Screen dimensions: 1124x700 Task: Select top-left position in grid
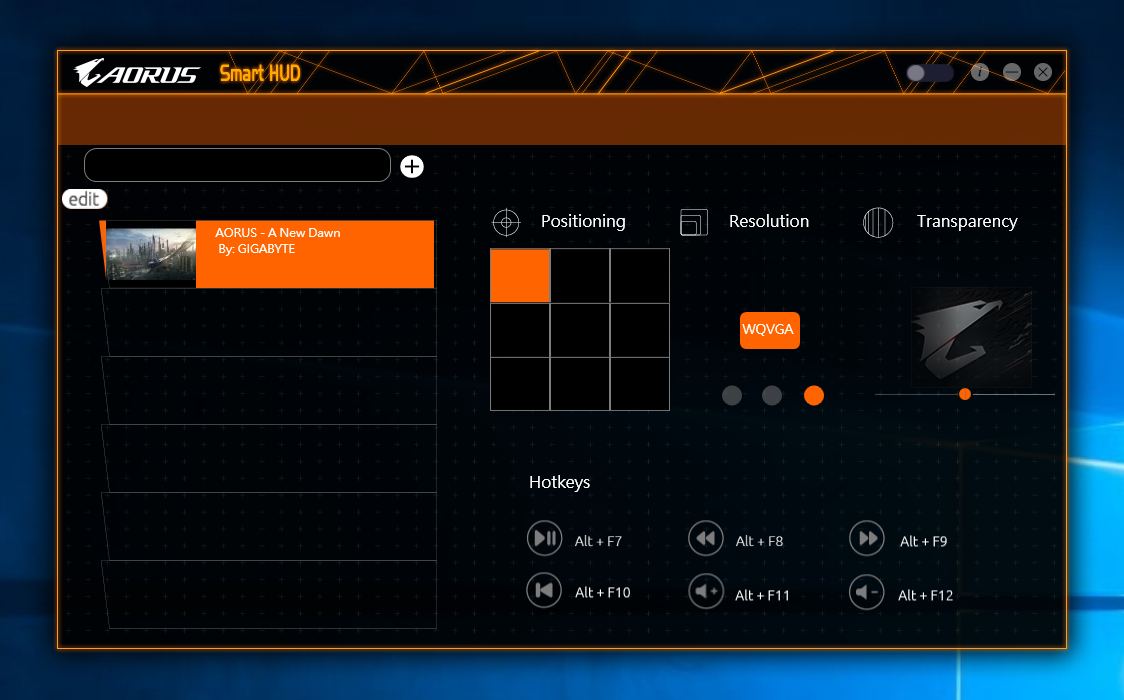520,276
